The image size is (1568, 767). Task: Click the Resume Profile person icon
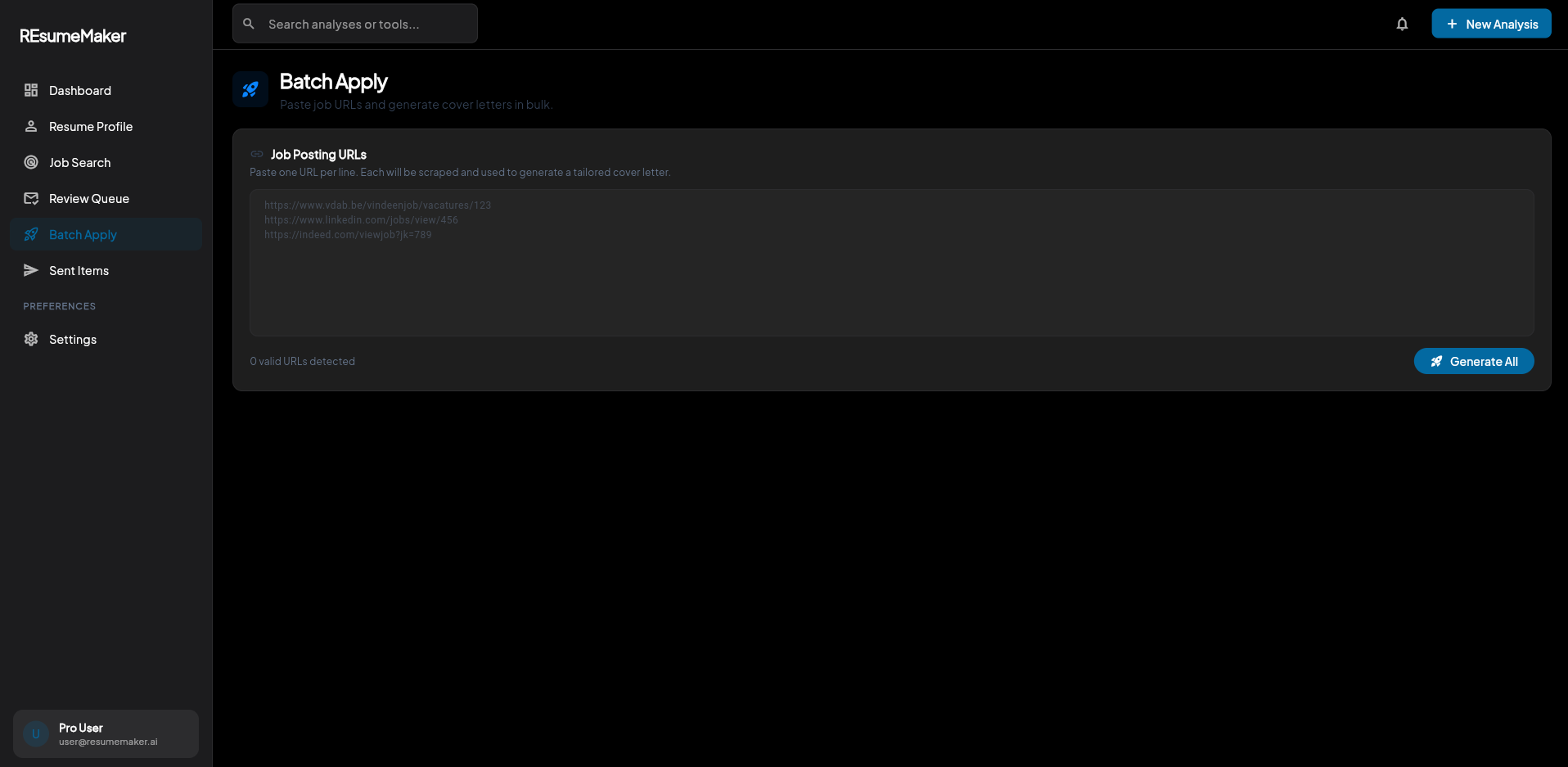[x=31, y=126]
